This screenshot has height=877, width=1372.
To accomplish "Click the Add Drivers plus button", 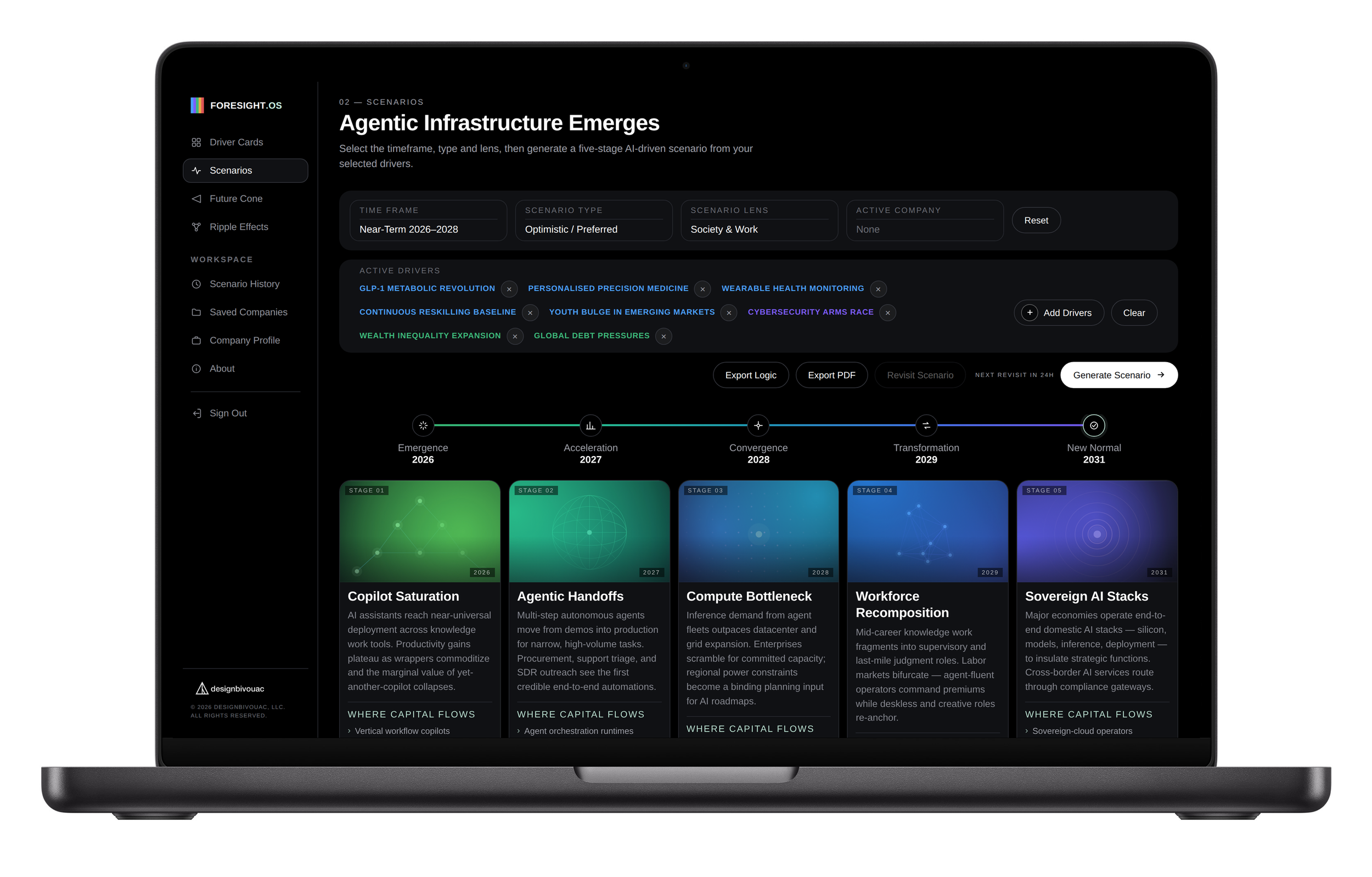I will pyautogui.click(x=1059, y=313).
